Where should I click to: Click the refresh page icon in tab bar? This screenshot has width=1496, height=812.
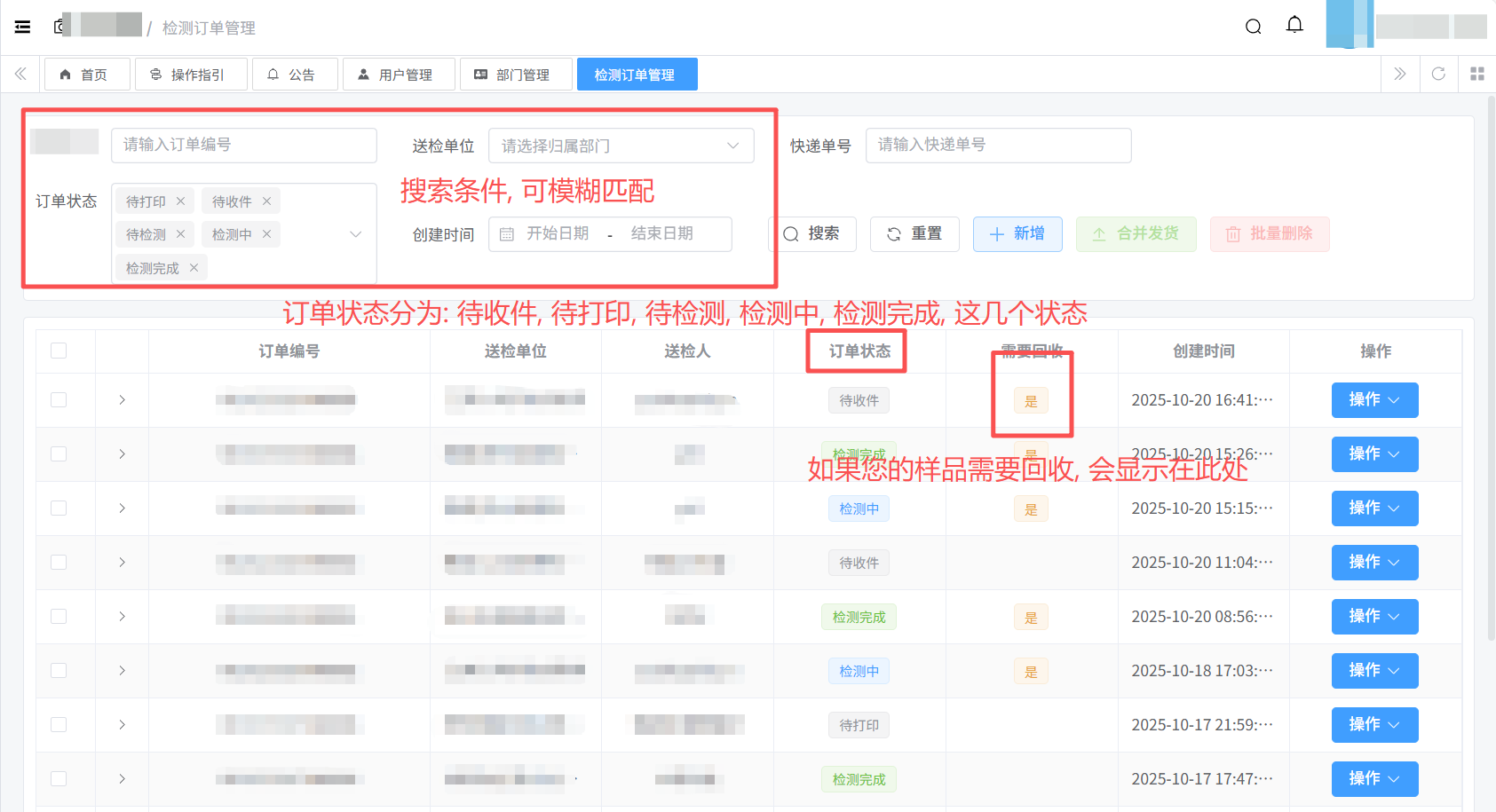[1438, 74]
